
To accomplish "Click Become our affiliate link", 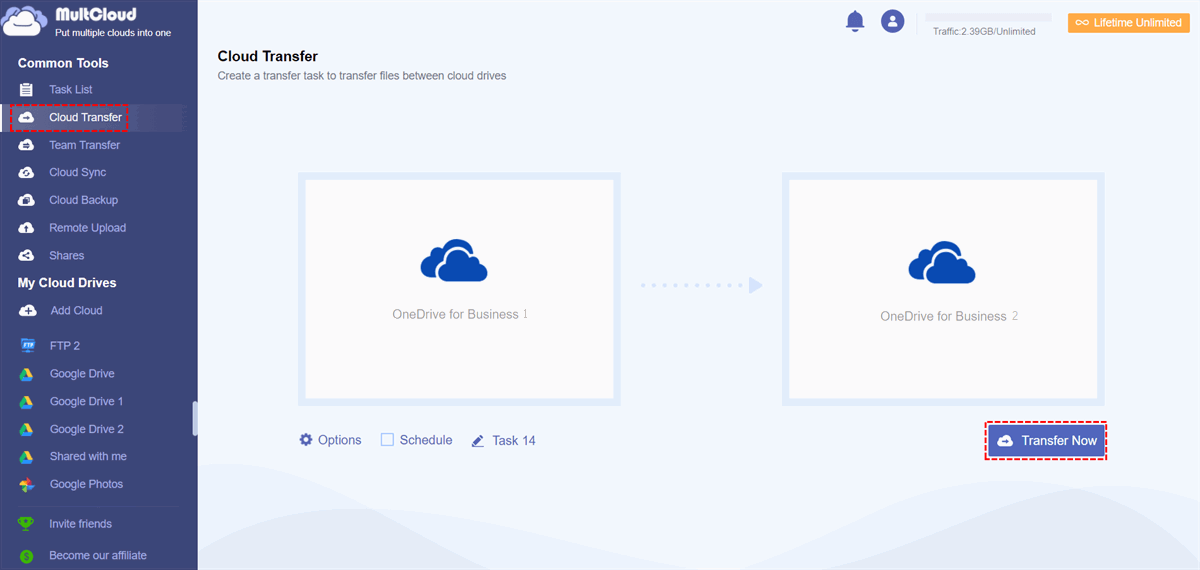I will click(x=98, y=556).
